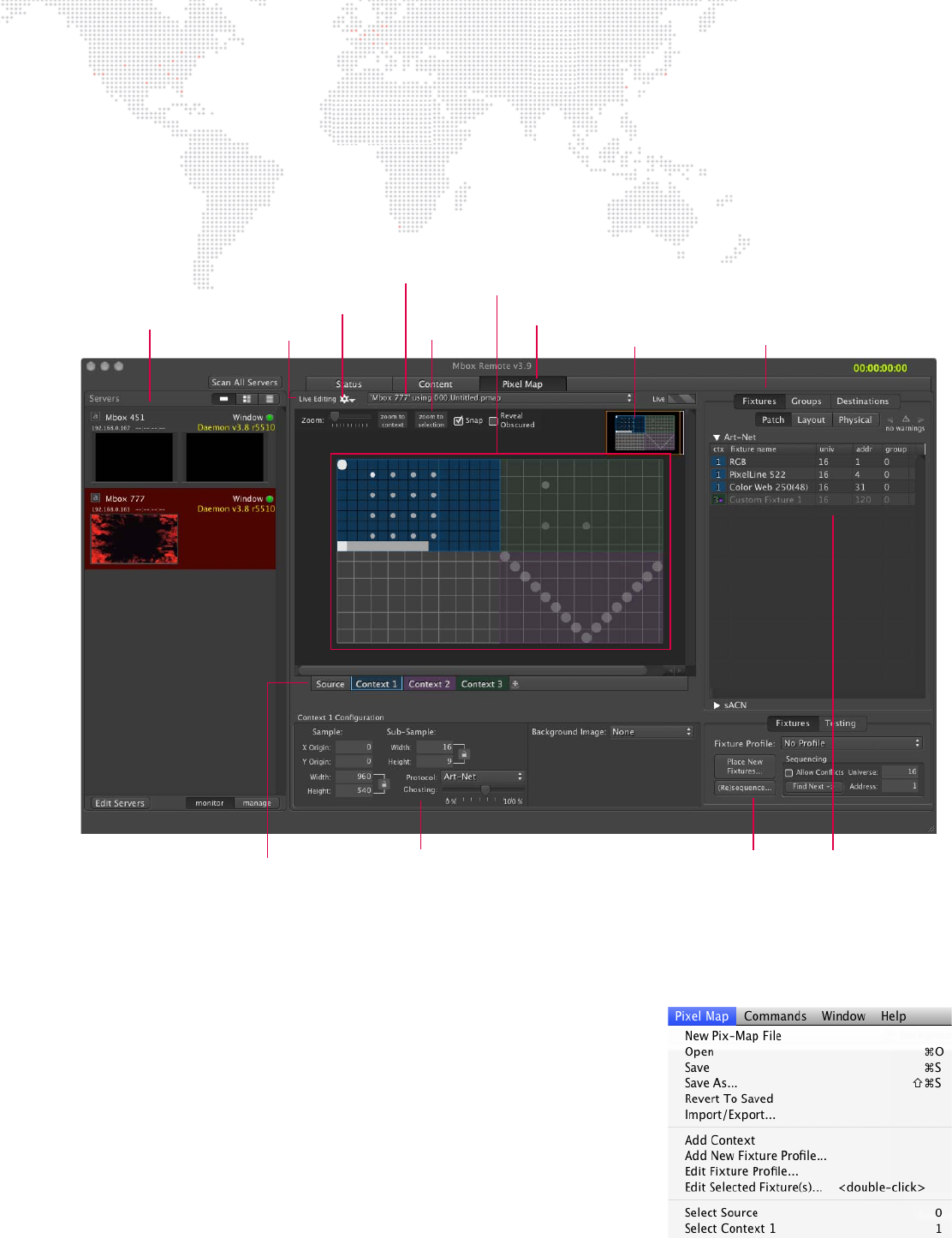The image size is (952, 1238).
Task: Click the Sub-Sample aspect lock icon
Action: click(464, 754)
